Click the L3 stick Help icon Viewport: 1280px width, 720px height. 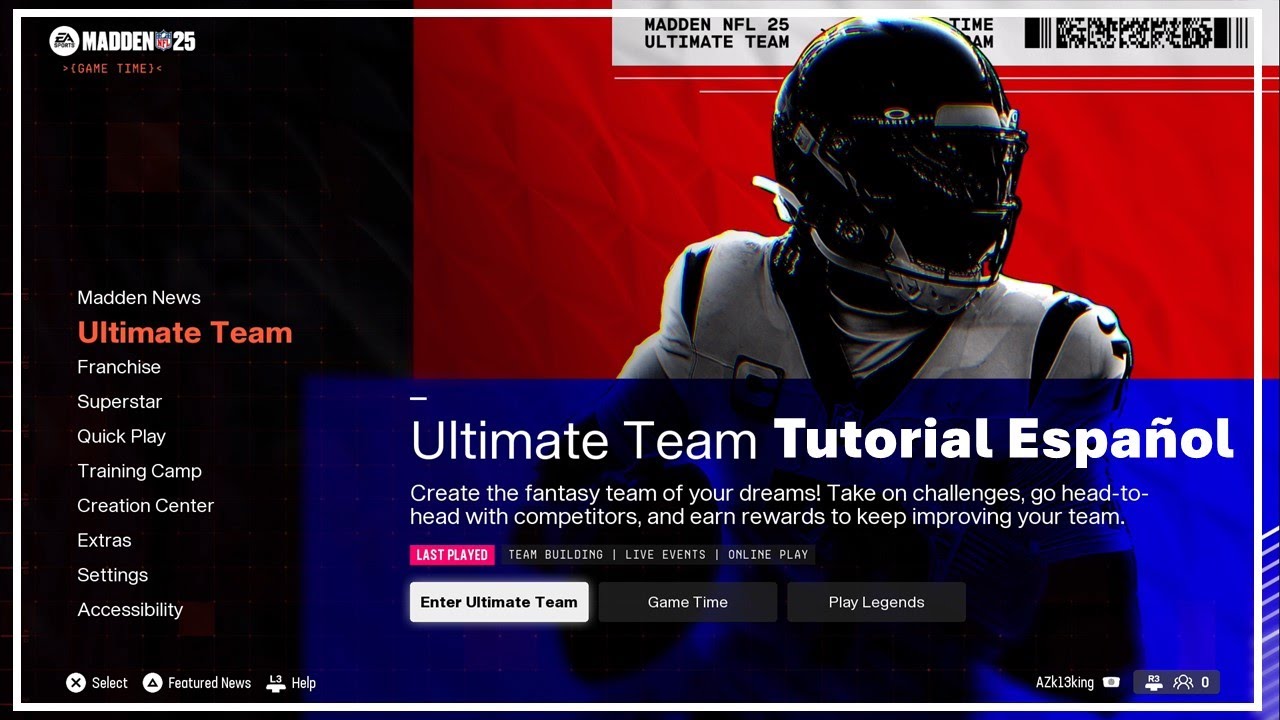276,683
